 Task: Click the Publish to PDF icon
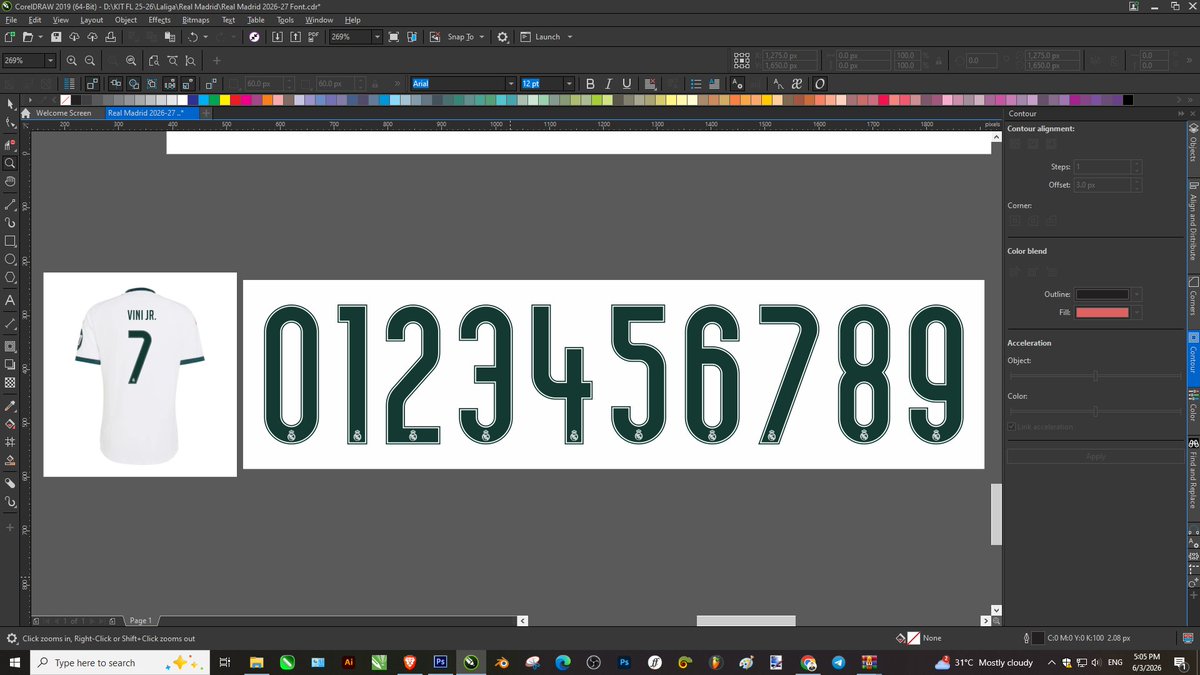(x=314, y=37)
